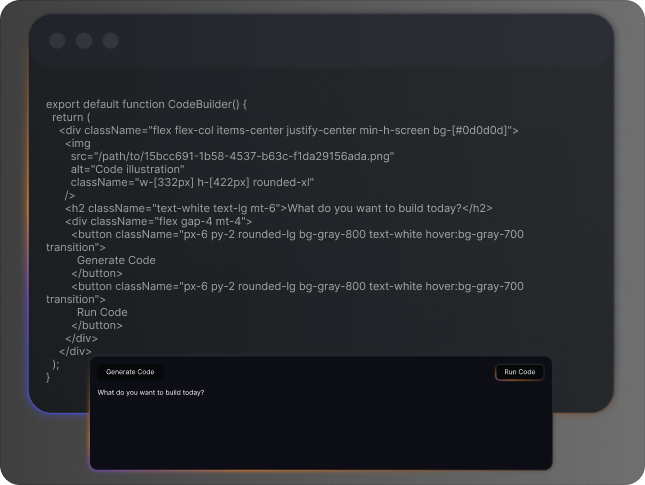Click the 'return (' line in the code
The width and height of the screenshot is (645, 485).
point(72,117)
